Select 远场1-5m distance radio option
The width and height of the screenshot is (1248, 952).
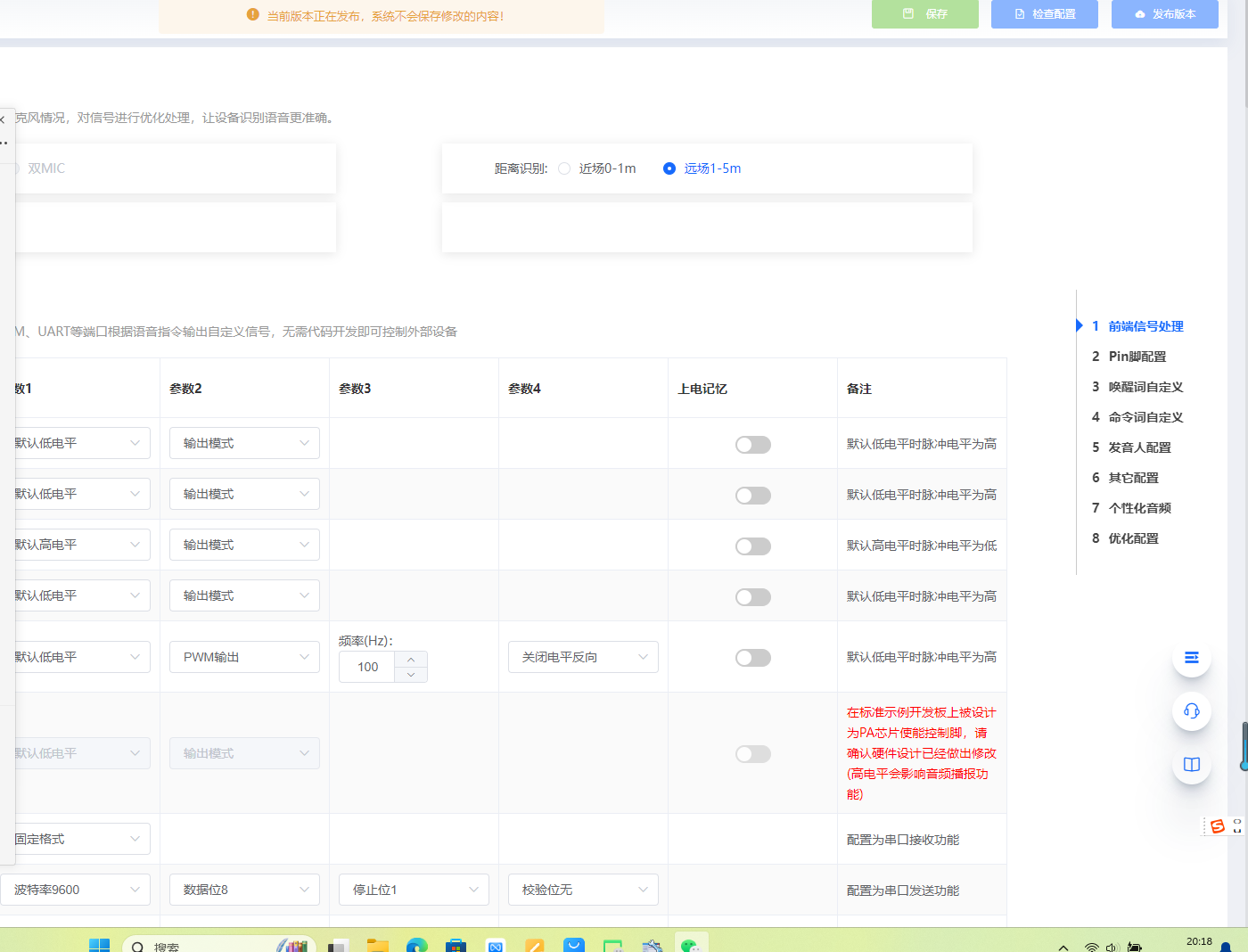tap(669, 168)
